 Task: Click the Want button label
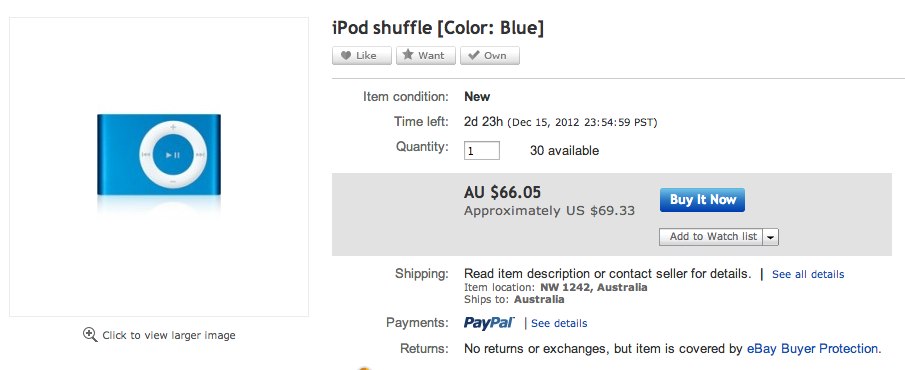click(431, 55)
